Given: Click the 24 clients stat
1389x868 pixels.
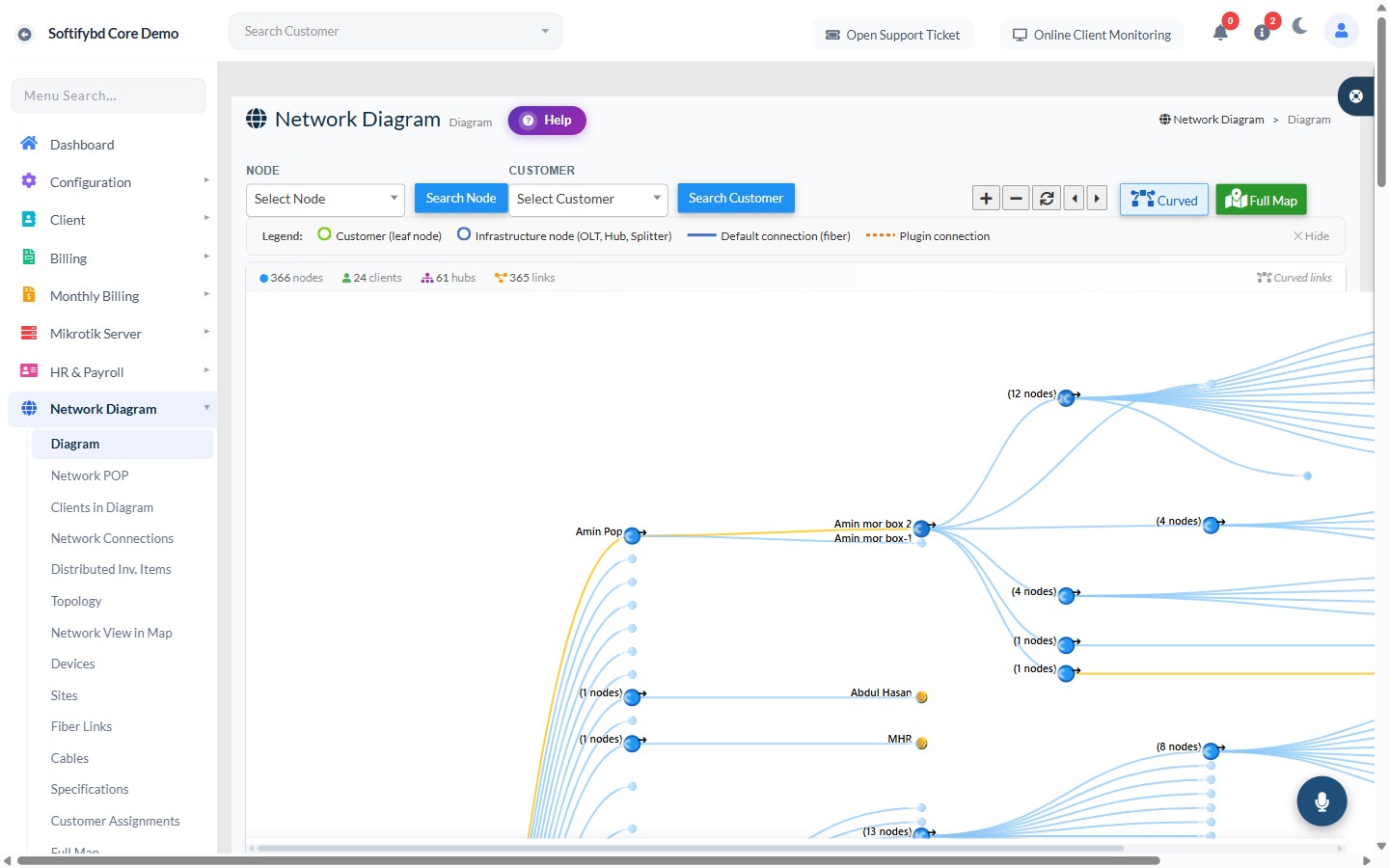Looking at the screenshot, I should click(371, 278).
